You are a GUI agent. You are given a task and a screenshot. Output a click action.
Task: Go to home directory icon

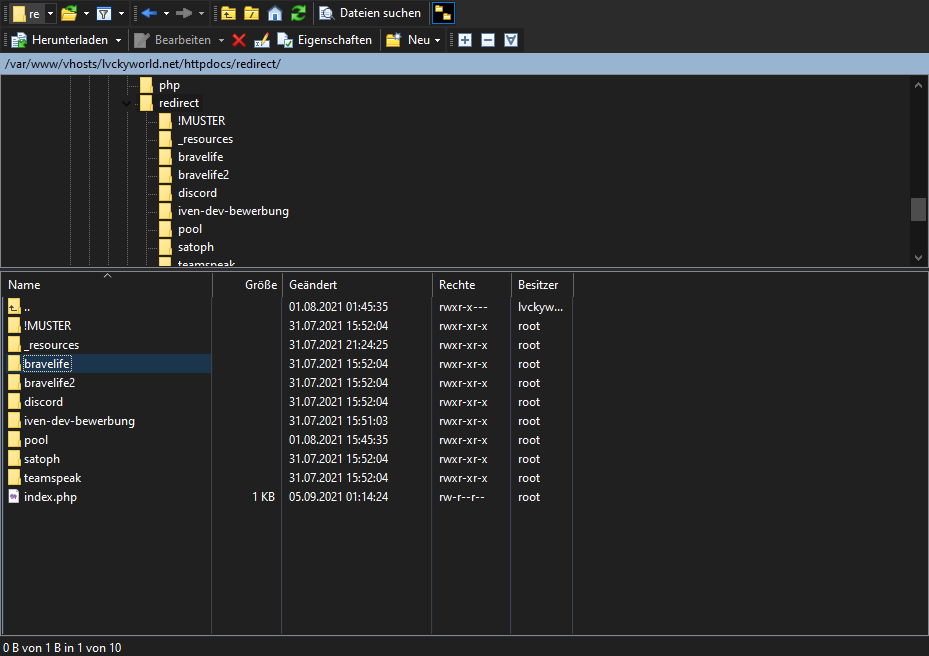pyautogui.click(x=275, y=13)
